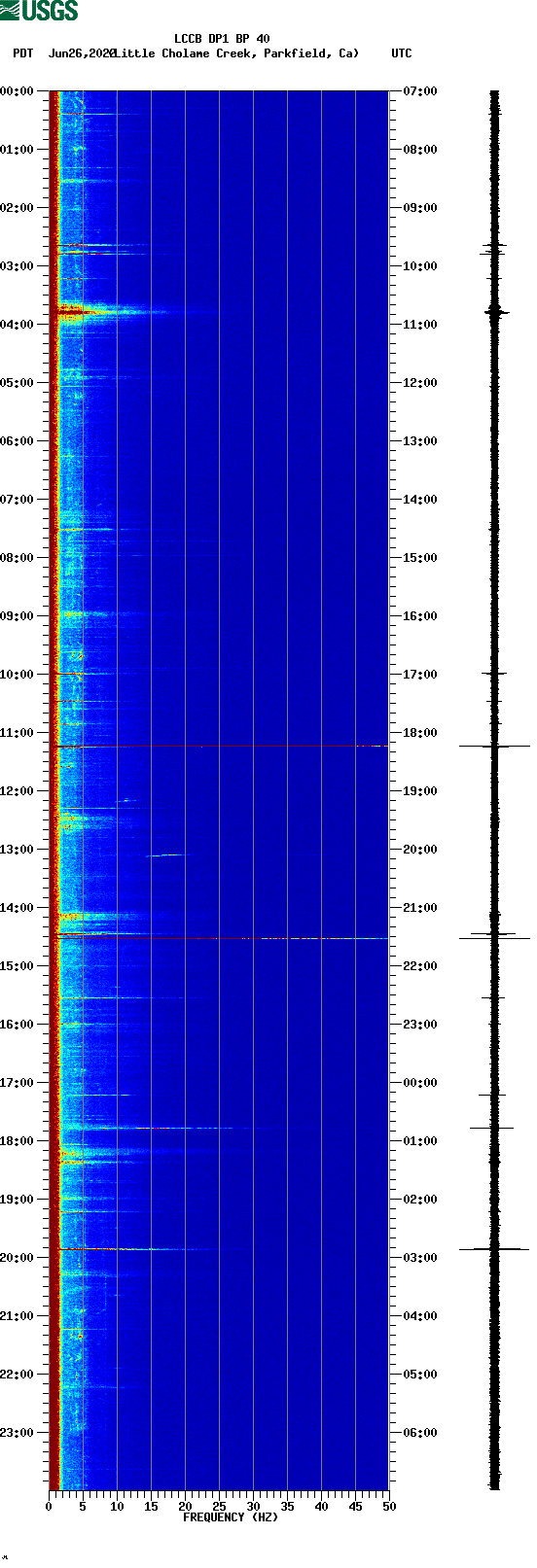Viewport: 537px width, 1568px height.
Task: Click the 04:00 PDT time label
Action: 18,325
